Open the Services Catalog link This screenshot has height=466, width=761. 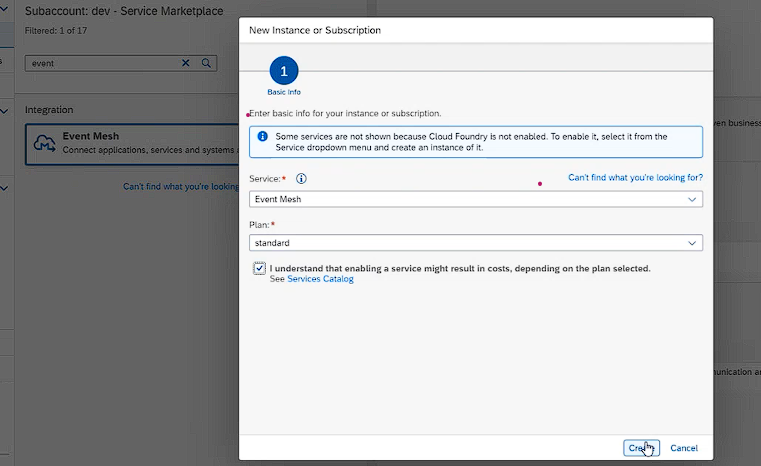click(320, 279)
